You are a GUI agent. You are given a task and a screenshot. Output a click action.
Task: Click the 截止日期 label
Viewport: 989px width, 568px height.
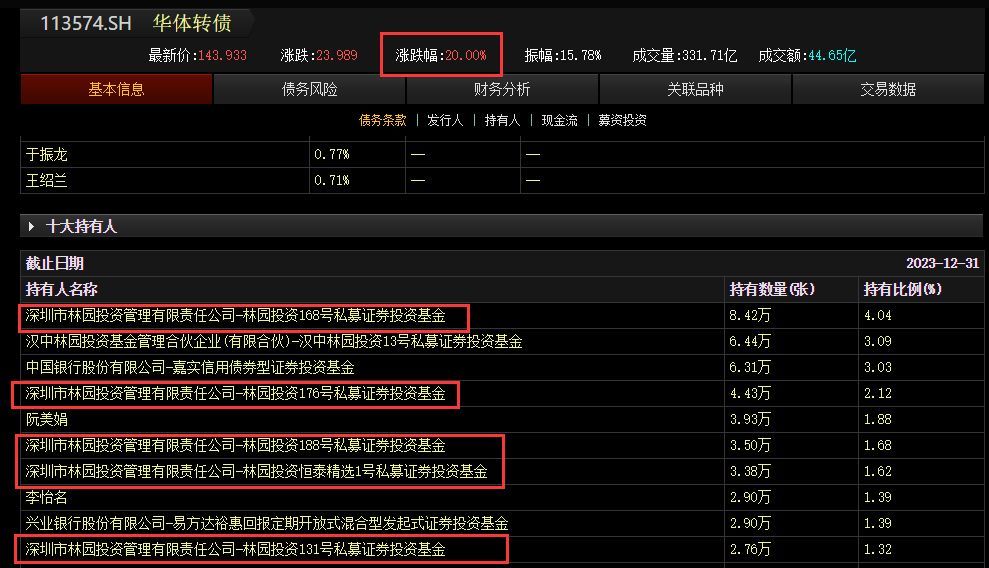point(55,264)
